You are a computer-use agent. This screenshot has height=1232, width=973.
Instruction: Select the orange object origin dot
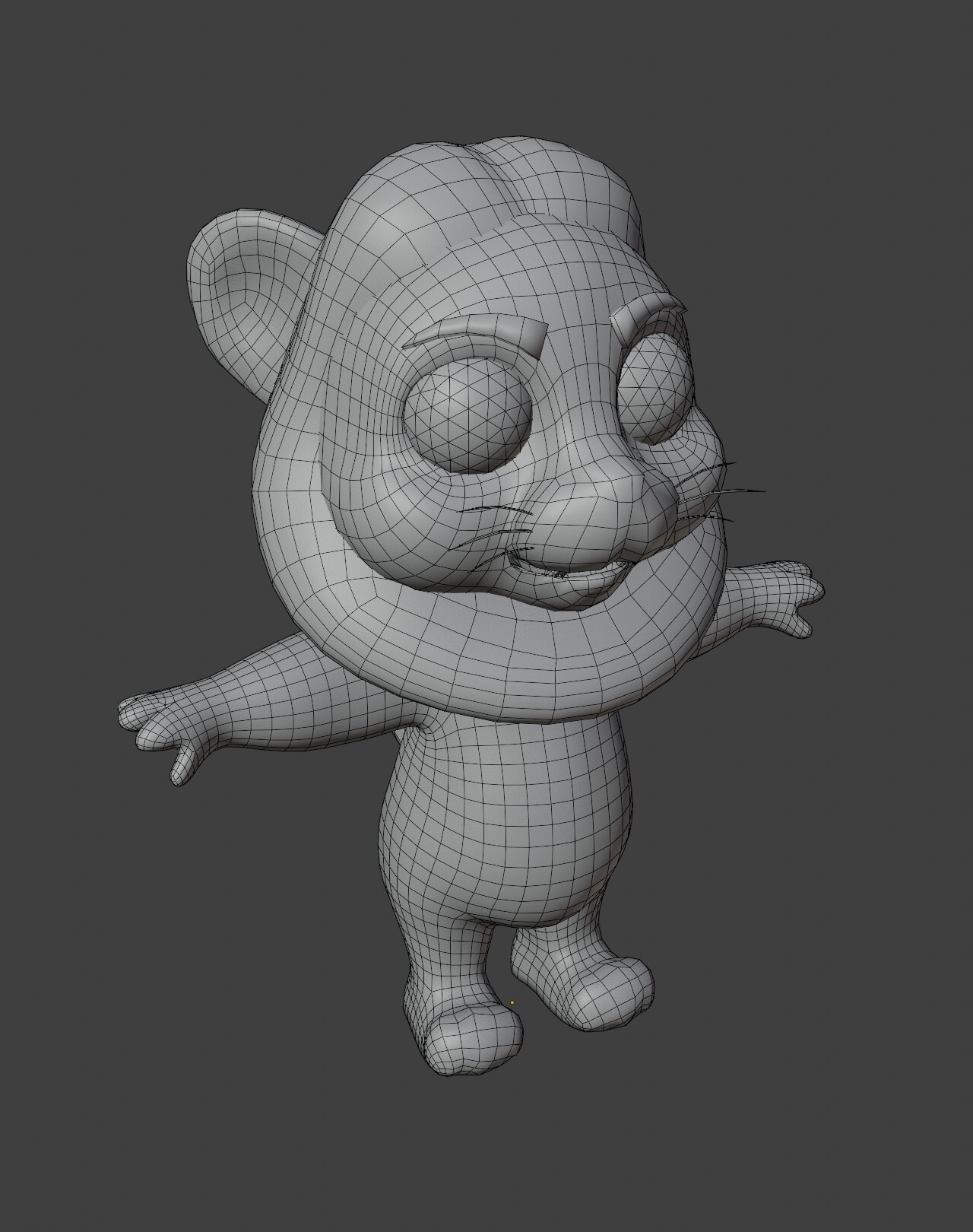pyautogui.click(x=512, y=1002)
